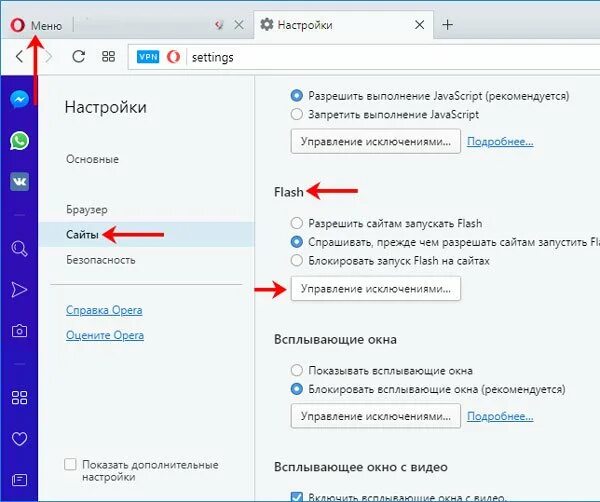Close the Настройки tab
Image resolution: width=600 pixels, height=502 pixels.
click(x=419, y=25)
